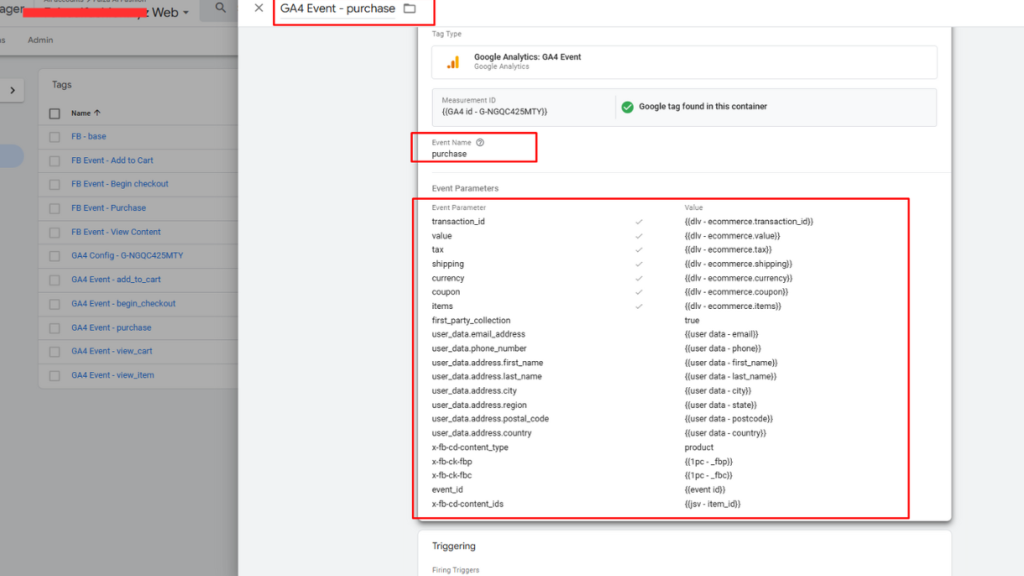Open the FB Event - View Content tag
The image size is (1024, 576).
point(116,232)
